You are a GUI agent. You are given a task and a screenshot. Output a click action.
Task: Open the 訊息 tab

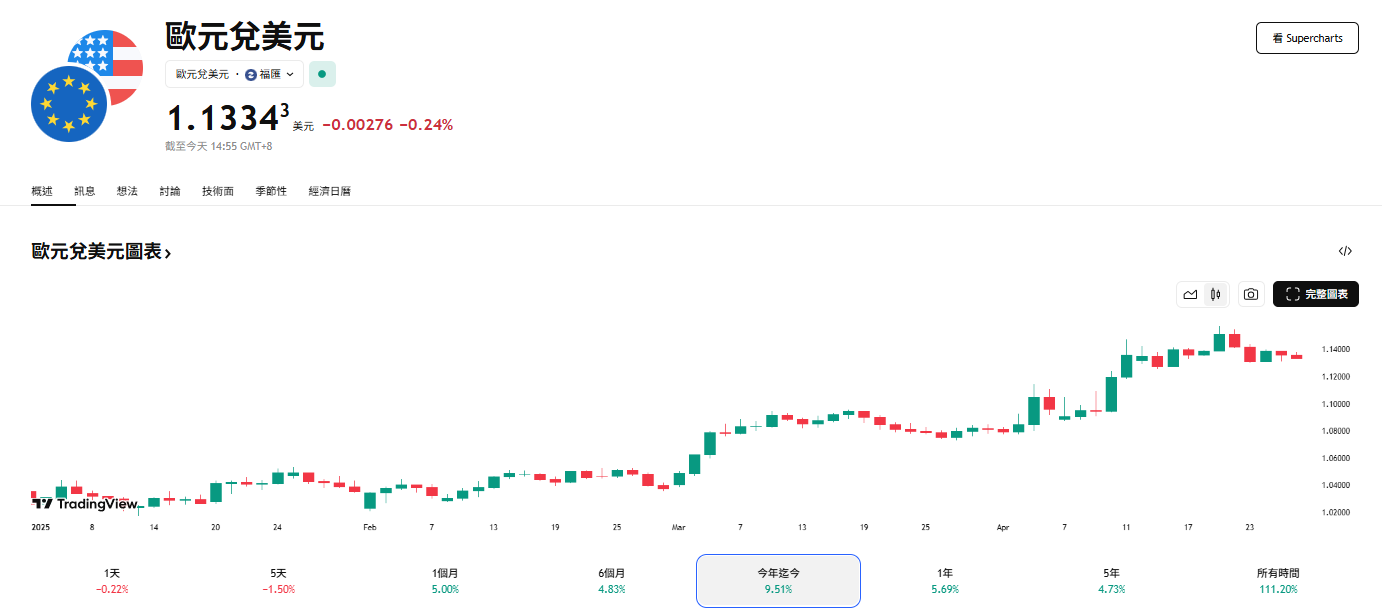(85, 191)
